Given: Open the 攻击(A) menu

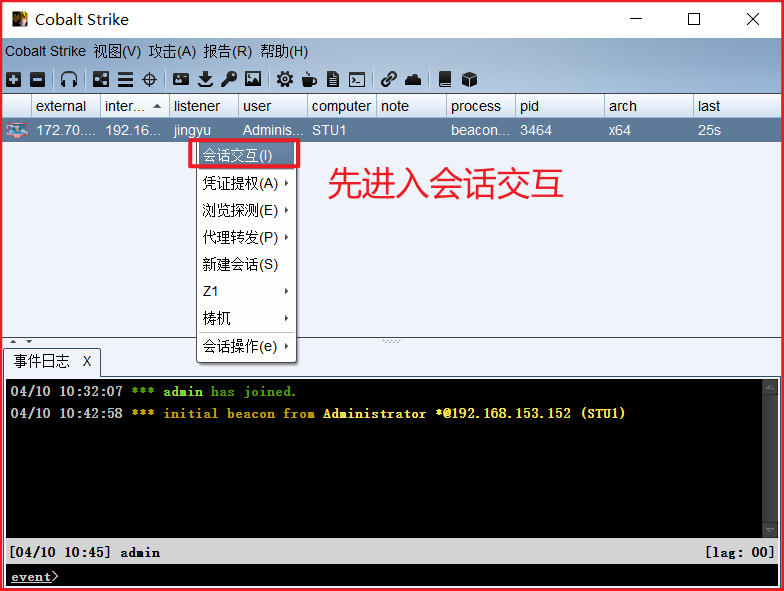Looking at the screenshot, I should pos(172,51).
